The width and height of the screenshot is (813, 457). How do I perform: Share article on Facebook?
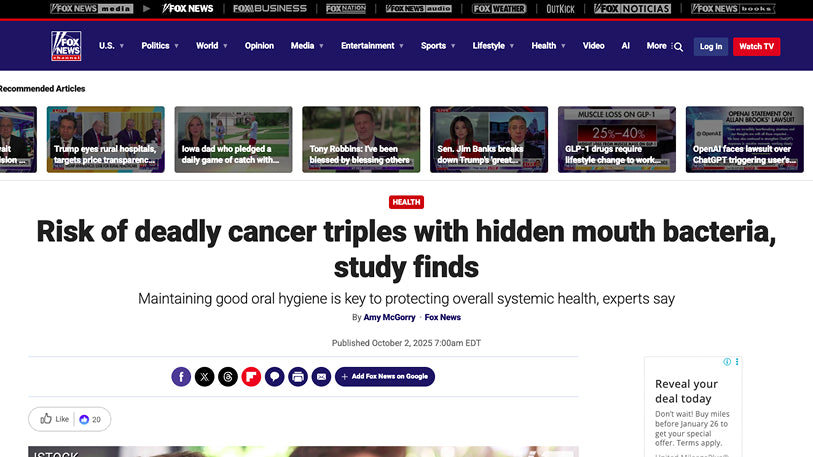pos(181,377)
